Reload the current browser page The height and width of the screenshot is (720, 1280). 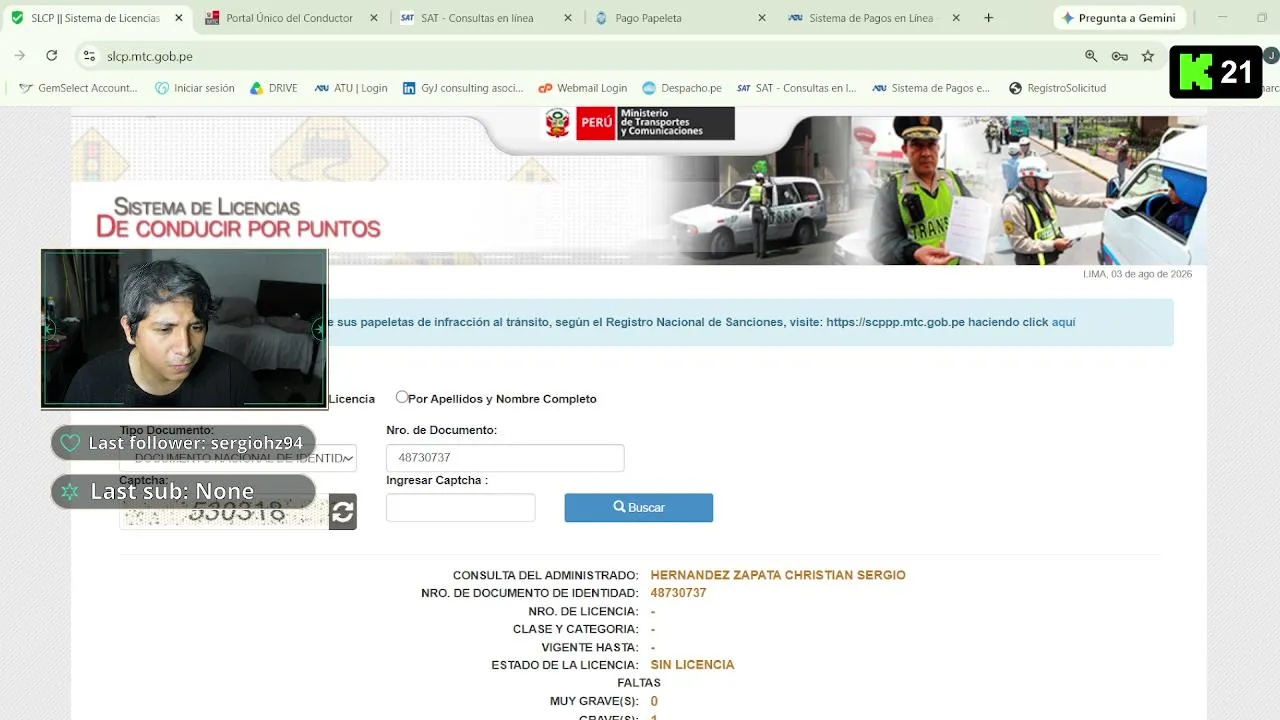point(52,56)
